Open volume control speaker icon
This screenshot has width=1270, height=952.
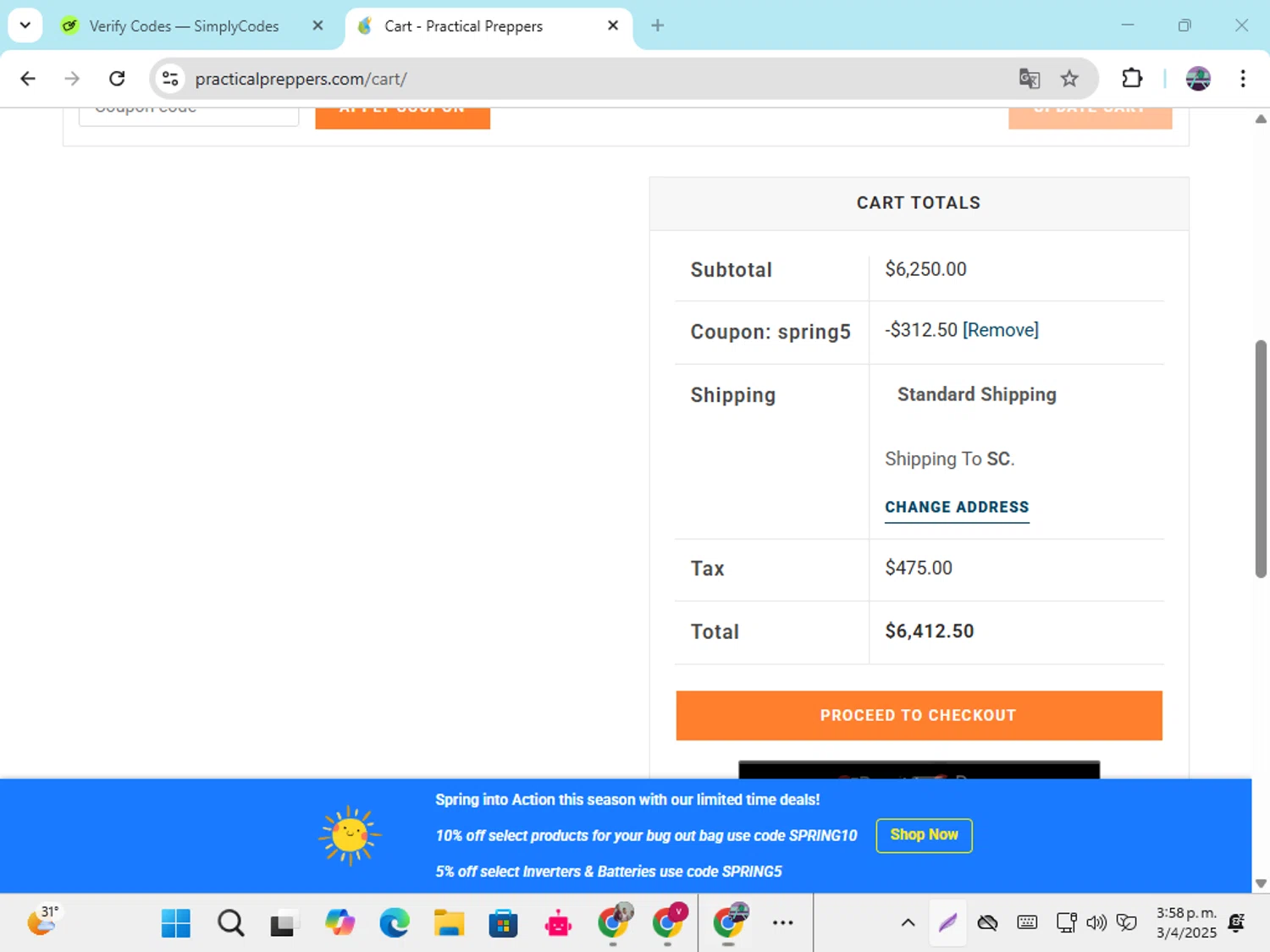(1096, 922)
